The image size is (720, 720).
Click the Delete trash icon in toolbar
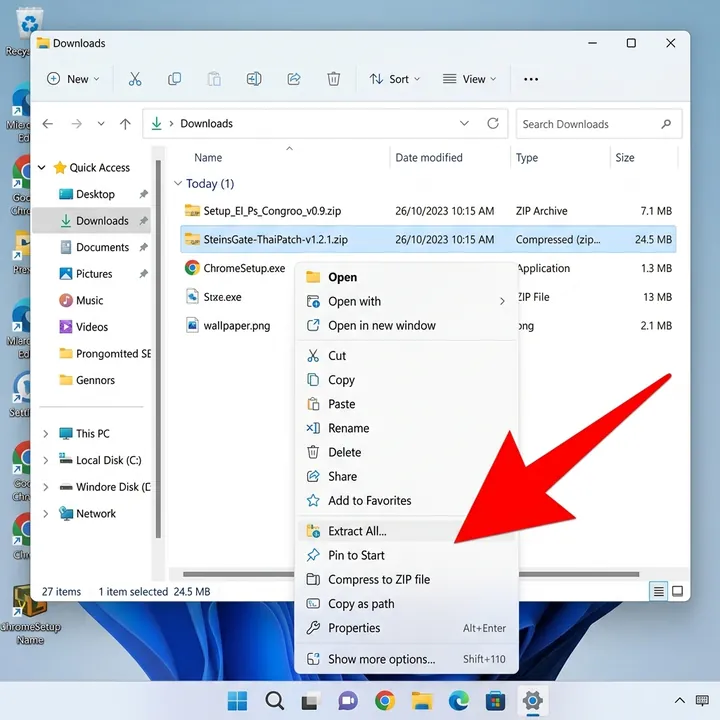pos(333,79)
